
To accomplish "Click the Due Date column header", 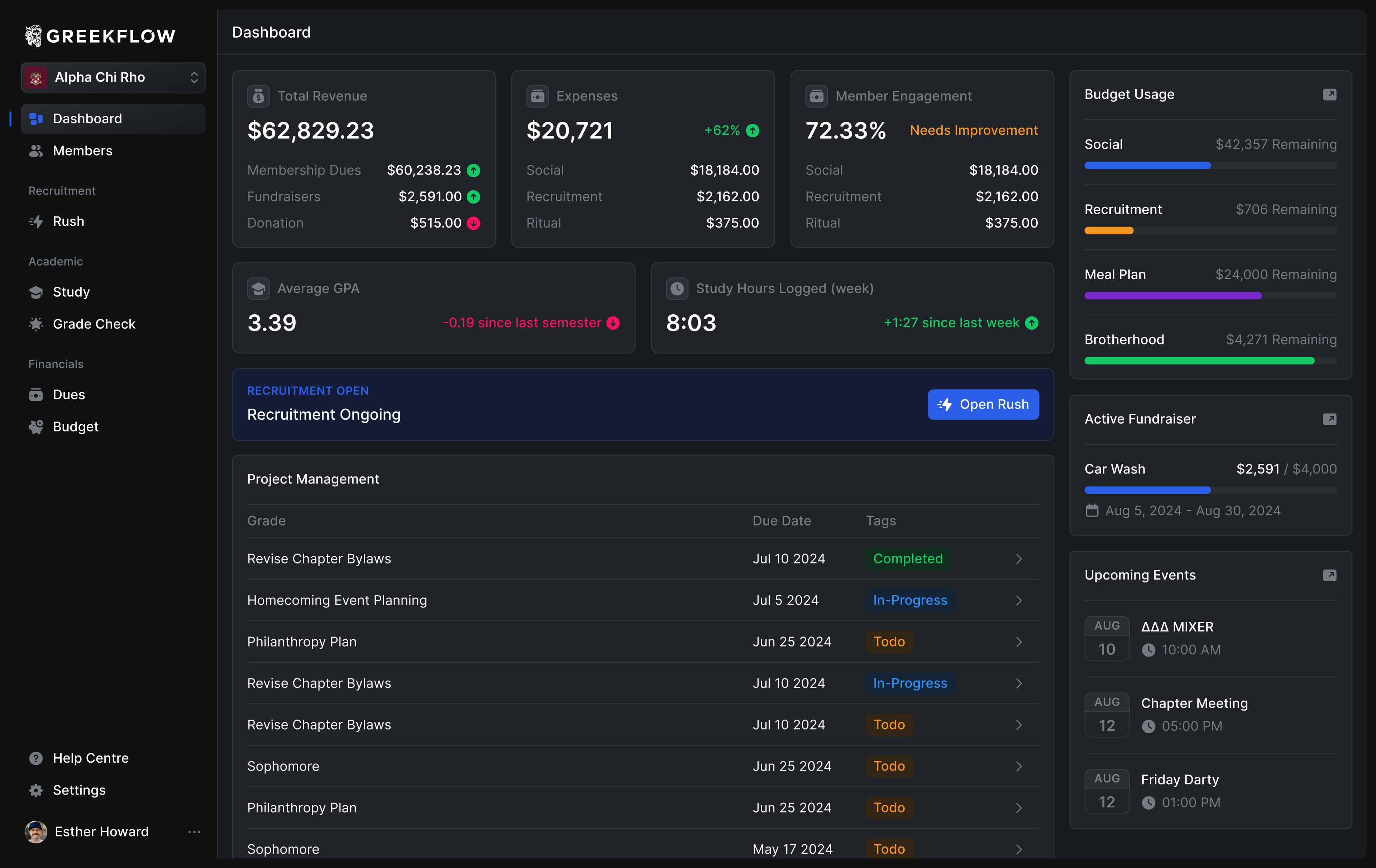I will (x=782, y=521).
